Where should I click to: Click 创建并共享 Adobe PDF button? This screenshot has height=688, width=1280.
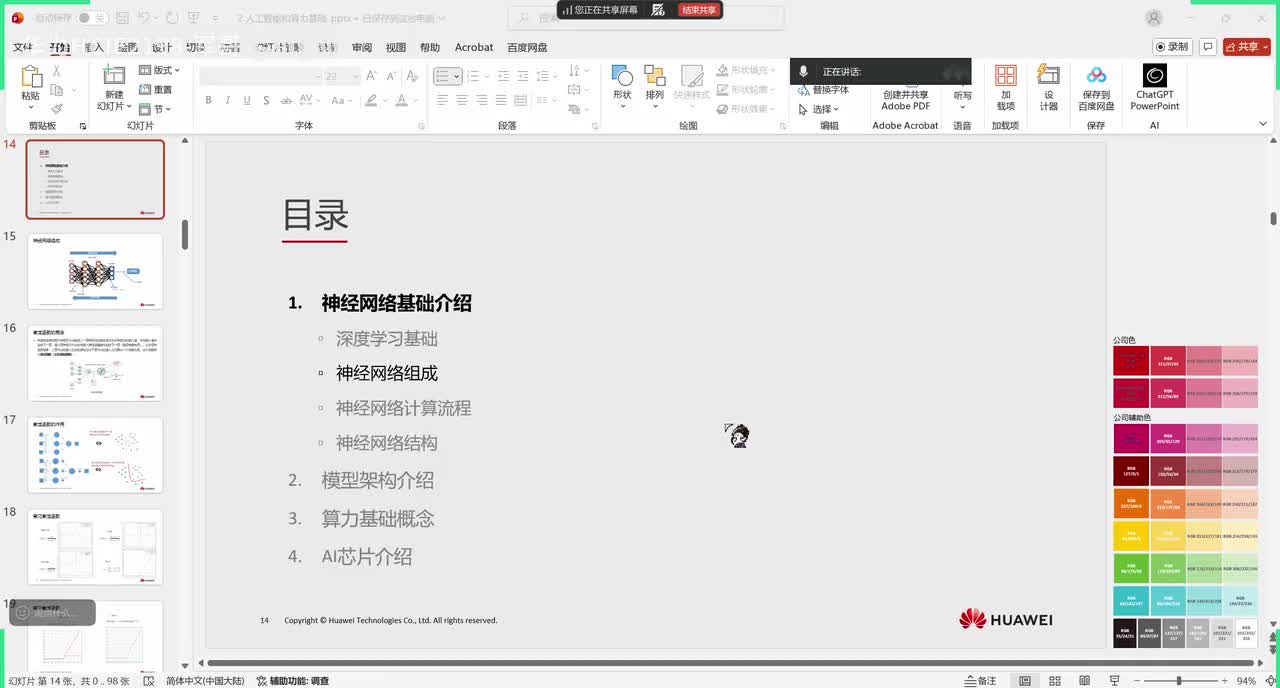pyautogui.click(x=905, y=99)
